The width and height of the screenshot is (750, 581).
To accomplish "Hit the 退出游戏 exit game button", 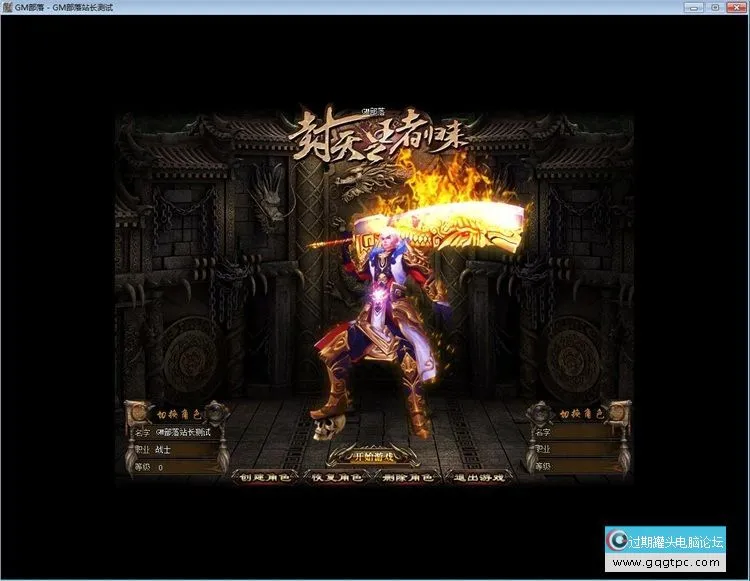I will pyautogui.click(x=478, y=477).
